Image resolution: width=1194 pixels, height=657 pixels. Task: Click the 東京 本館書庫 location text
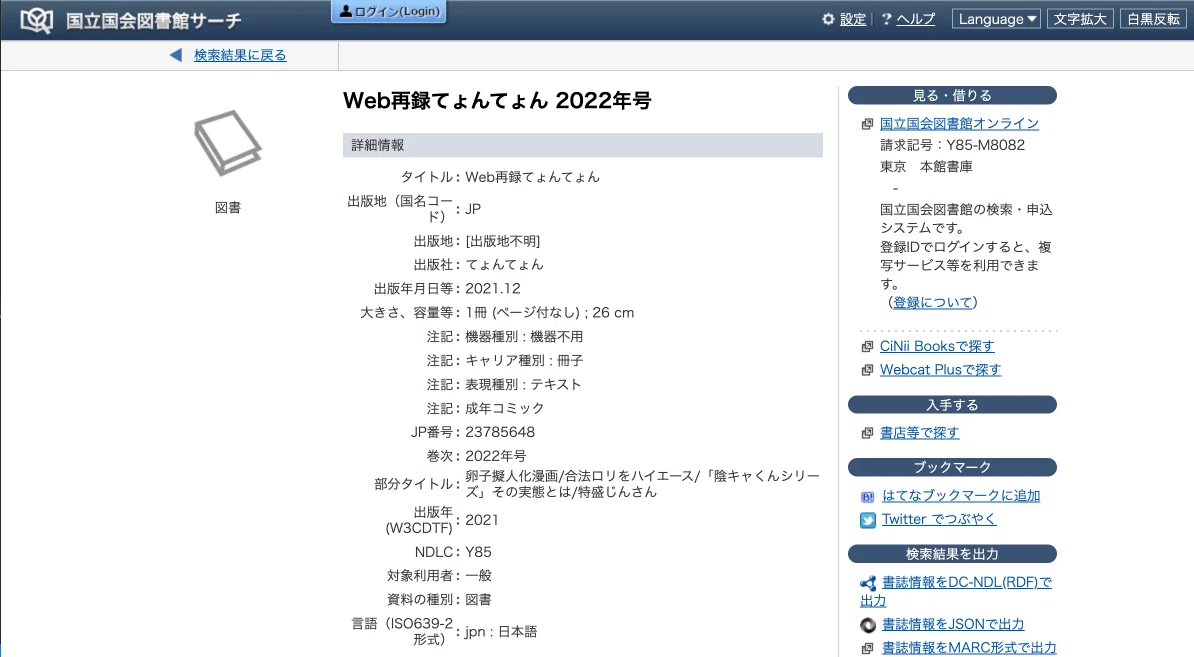(x=926, y=166)
